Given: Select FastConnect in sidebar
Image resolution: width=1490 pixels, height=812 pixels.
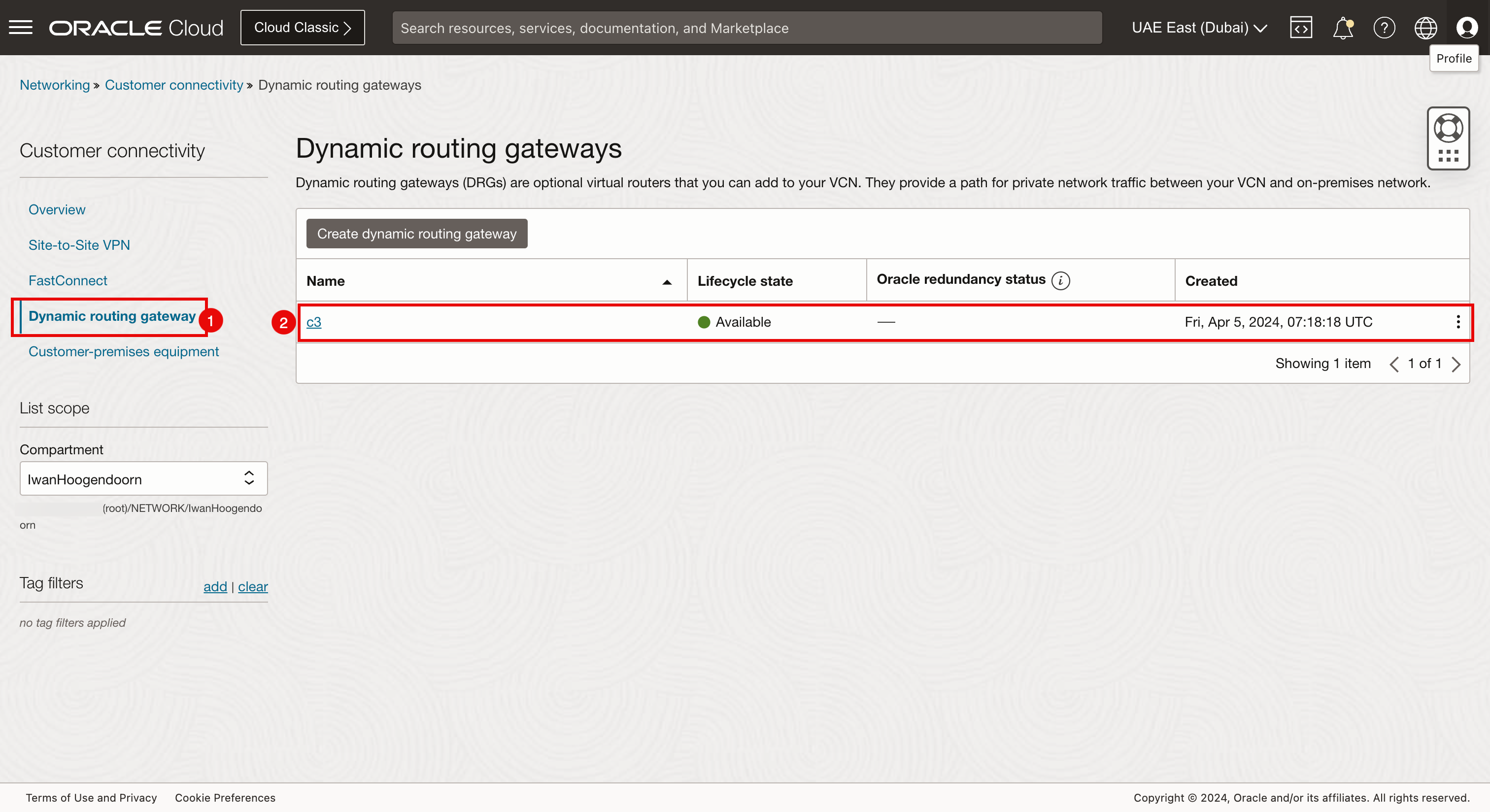Looking at the screenshot, I should pos(68,280).
